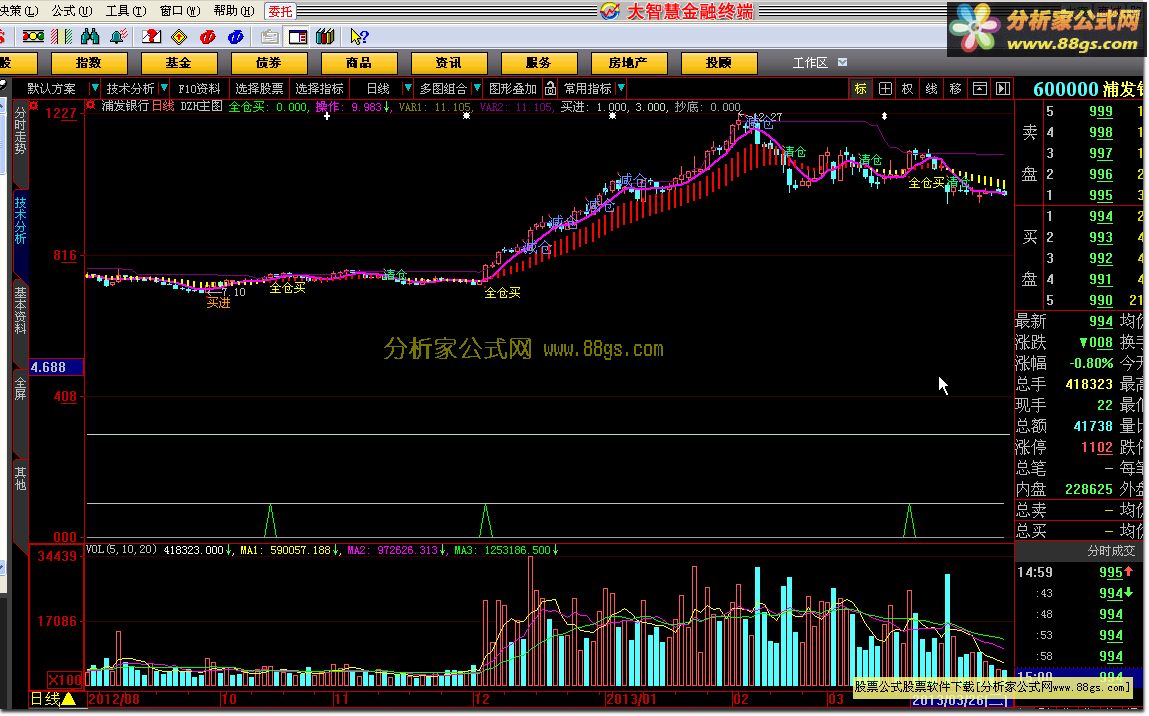Image resolution: width=1149 pixels, height=716 pixels.
Task: Toggle the 线 drawing button
Action: 931,89
